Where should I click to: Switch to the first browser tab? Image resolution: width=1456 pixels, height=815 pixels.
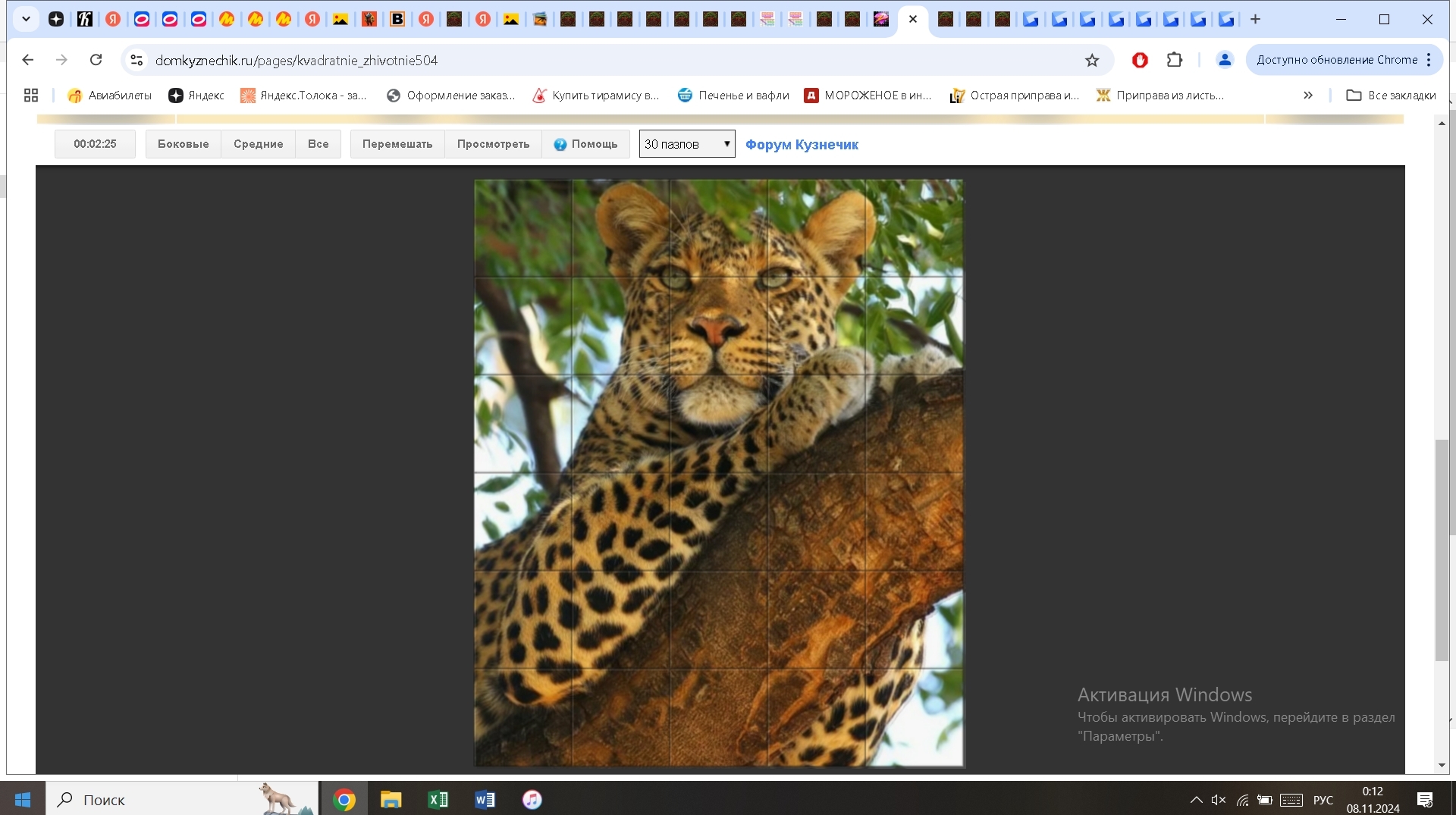coord(56,19)
